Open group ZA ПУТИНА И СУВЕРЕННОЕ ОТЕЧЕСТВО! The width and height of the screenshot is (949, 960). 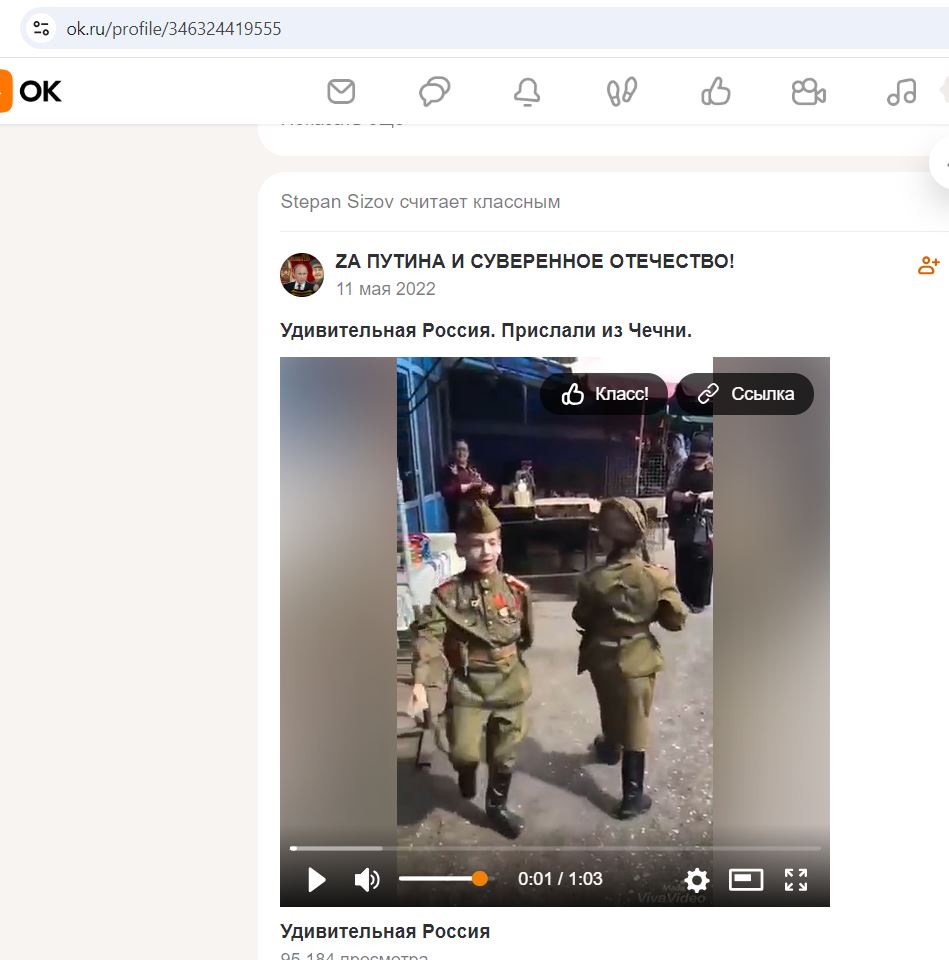pos(535,261)
